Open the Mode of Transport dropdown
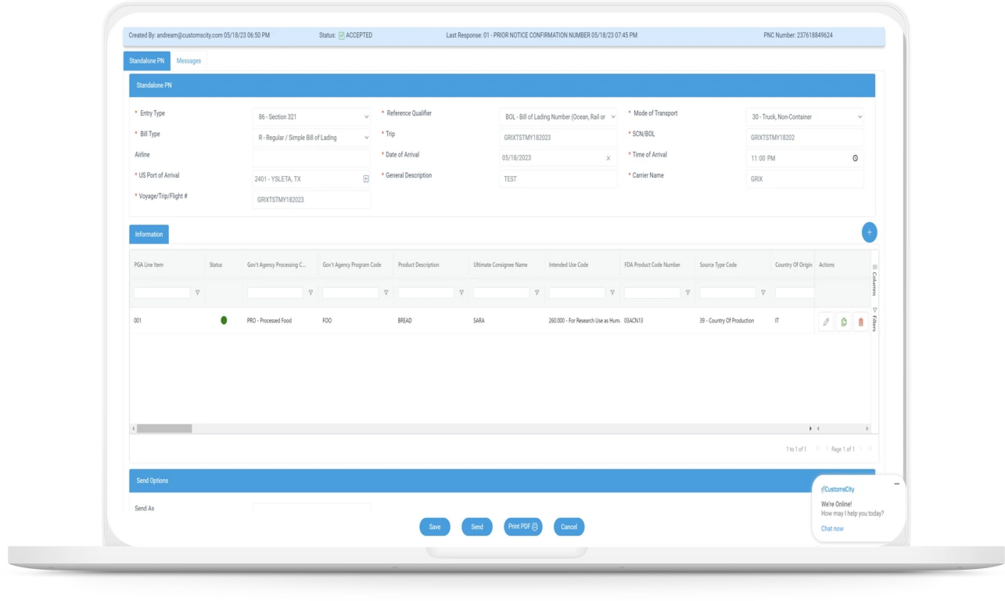This screenshot has height=601, width=1005. [x=805, y=117]
